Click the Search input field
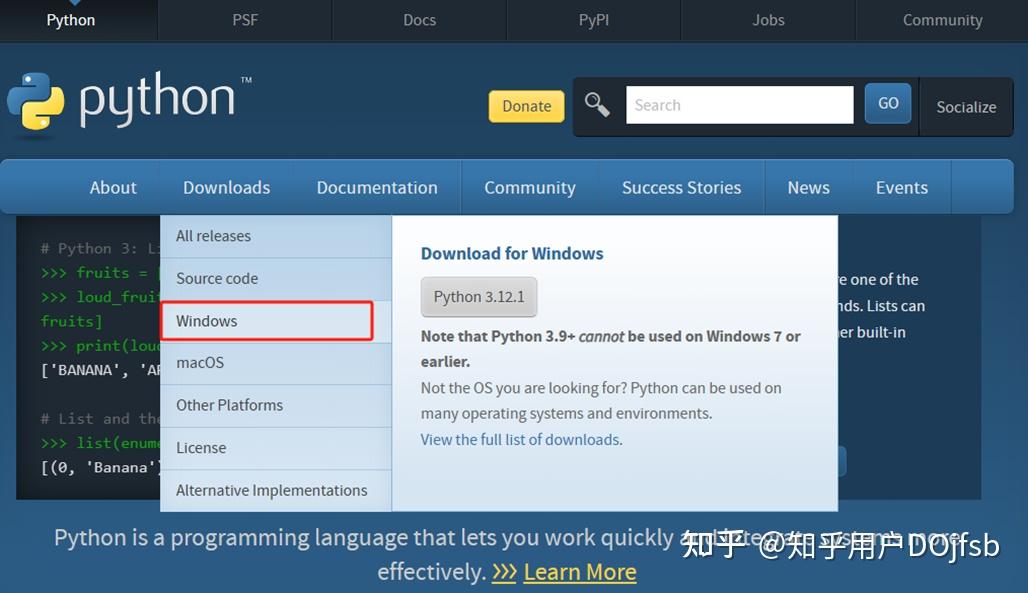This screenshot has height=593, width=1028. [739, 104]
